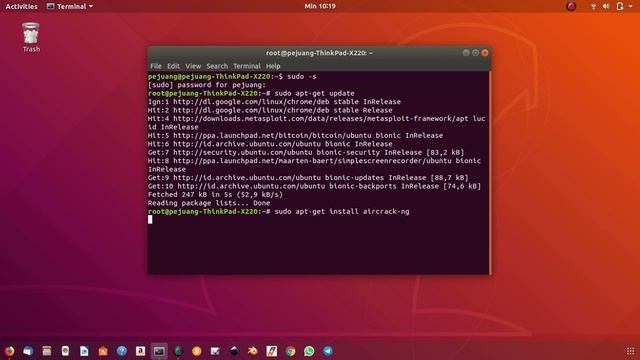Close the Terminal window

485,53
